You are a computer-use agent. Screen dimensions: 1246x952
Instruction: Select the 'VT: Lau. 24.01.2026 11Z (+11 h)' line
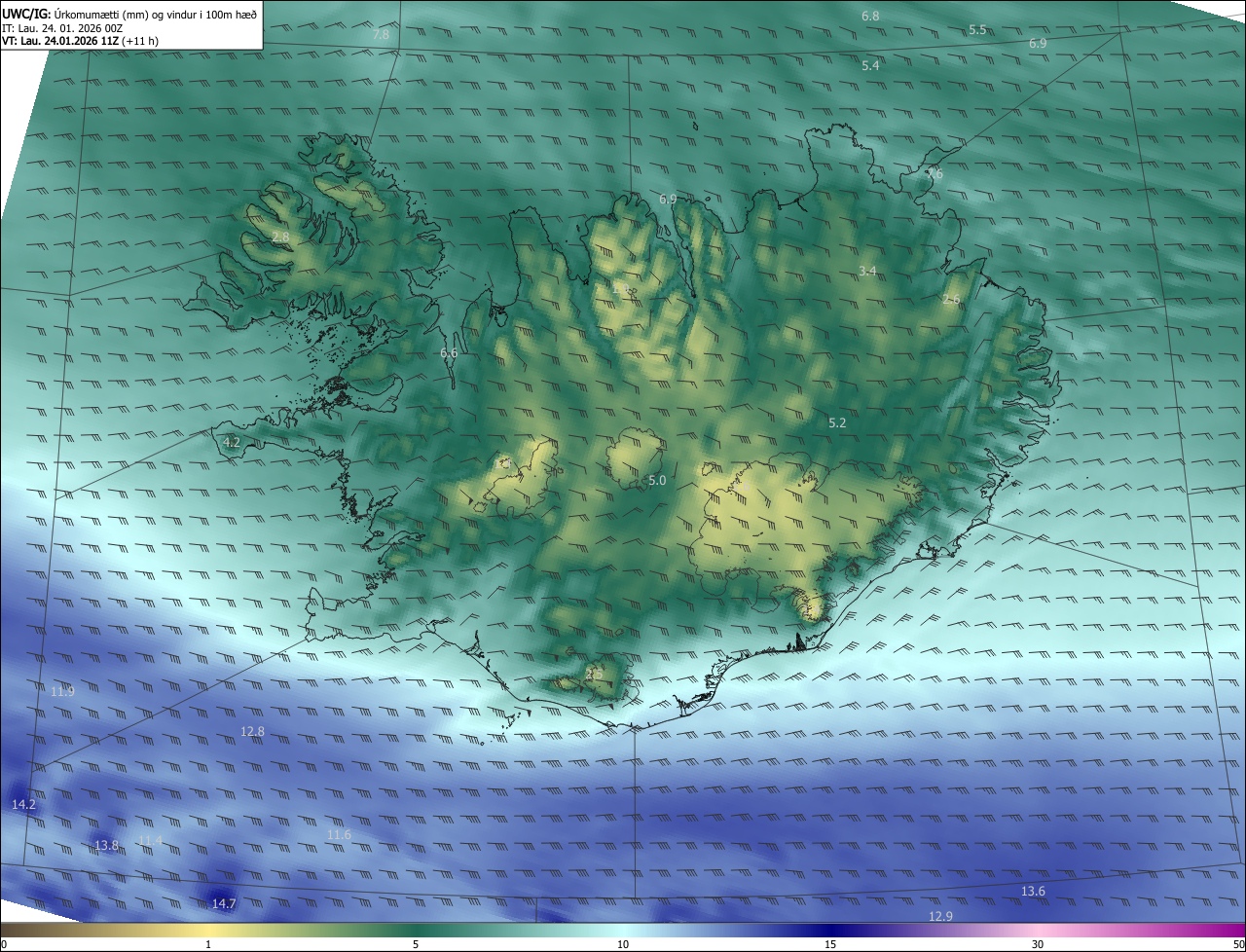[79, 41]
